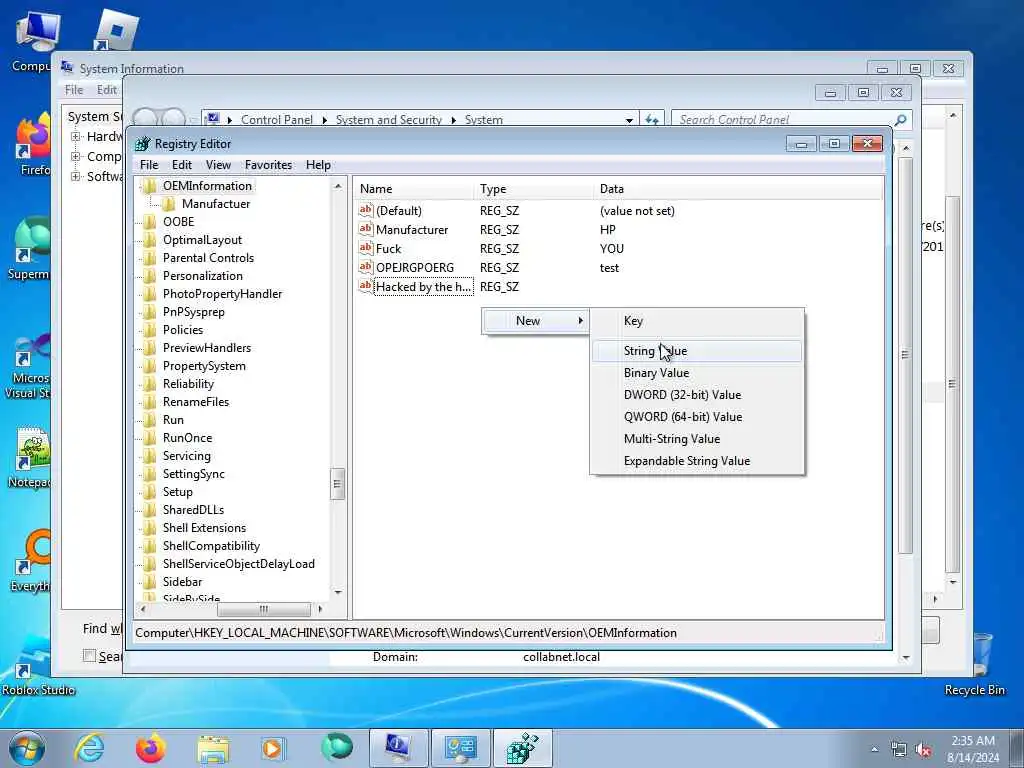Viewport: 1024px width, 768px height.
Task: Click the System and Security breadcrumb
Action: (389, 120)
